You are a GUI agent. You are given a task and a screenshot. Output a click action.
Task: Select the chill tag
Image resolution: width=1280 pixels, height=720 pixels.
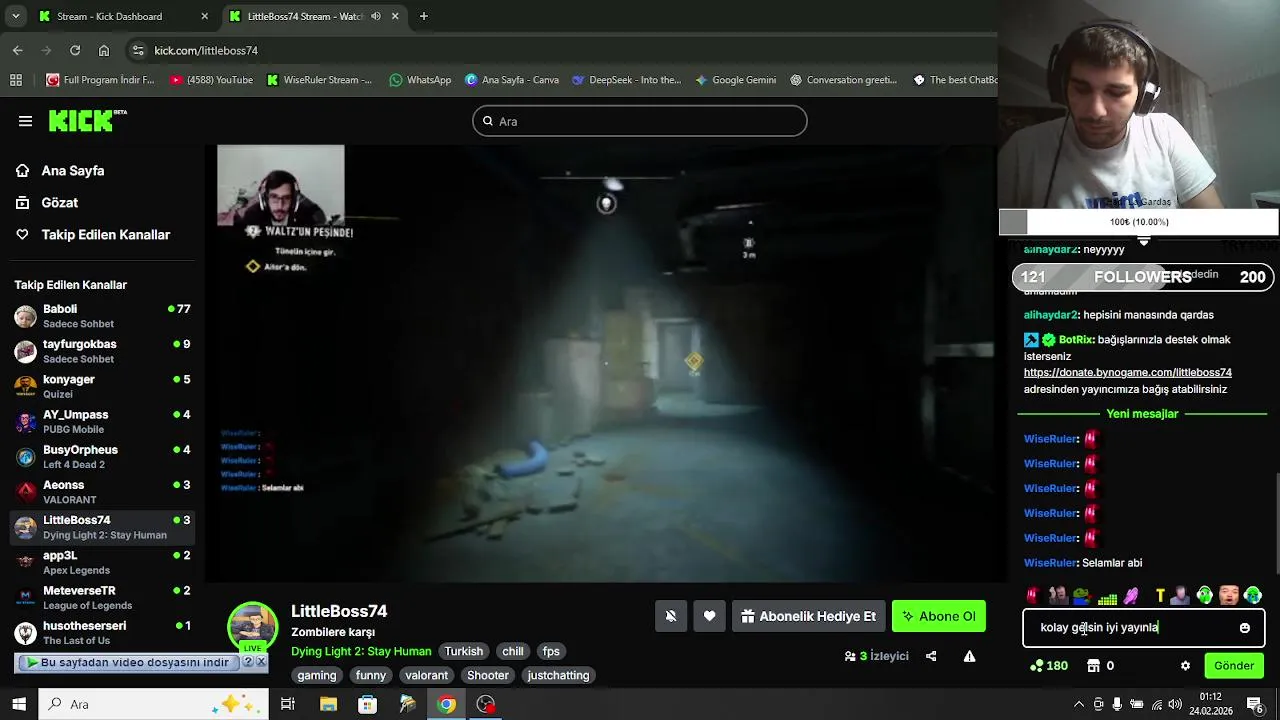(x=513, y=651)
